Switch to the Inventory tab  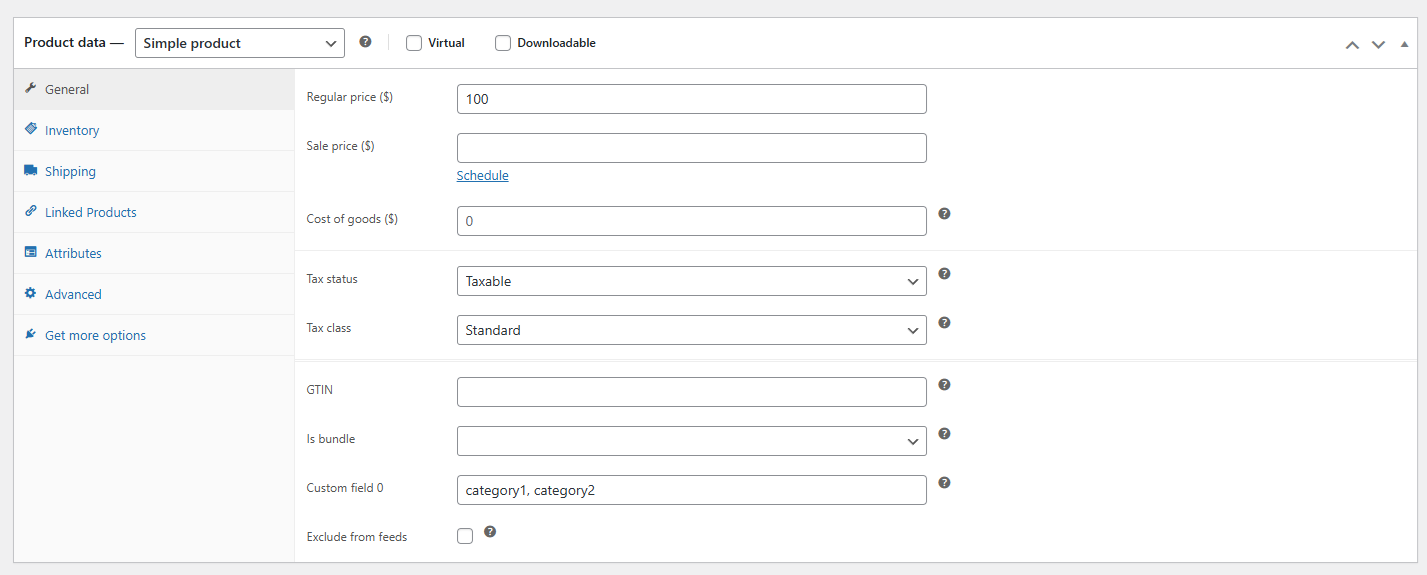pos(72,130)
